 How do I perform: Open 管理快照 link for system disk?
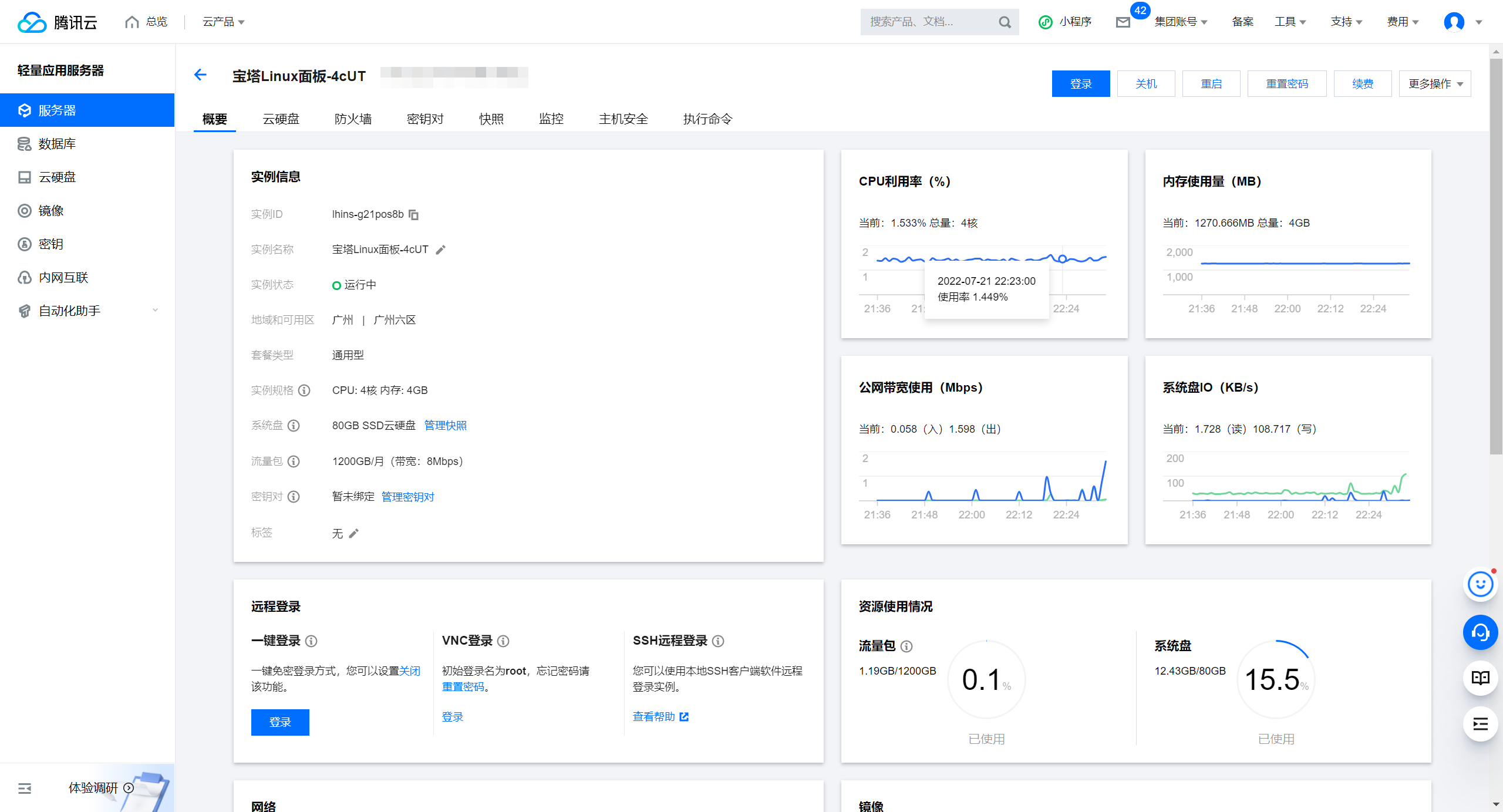445,425
